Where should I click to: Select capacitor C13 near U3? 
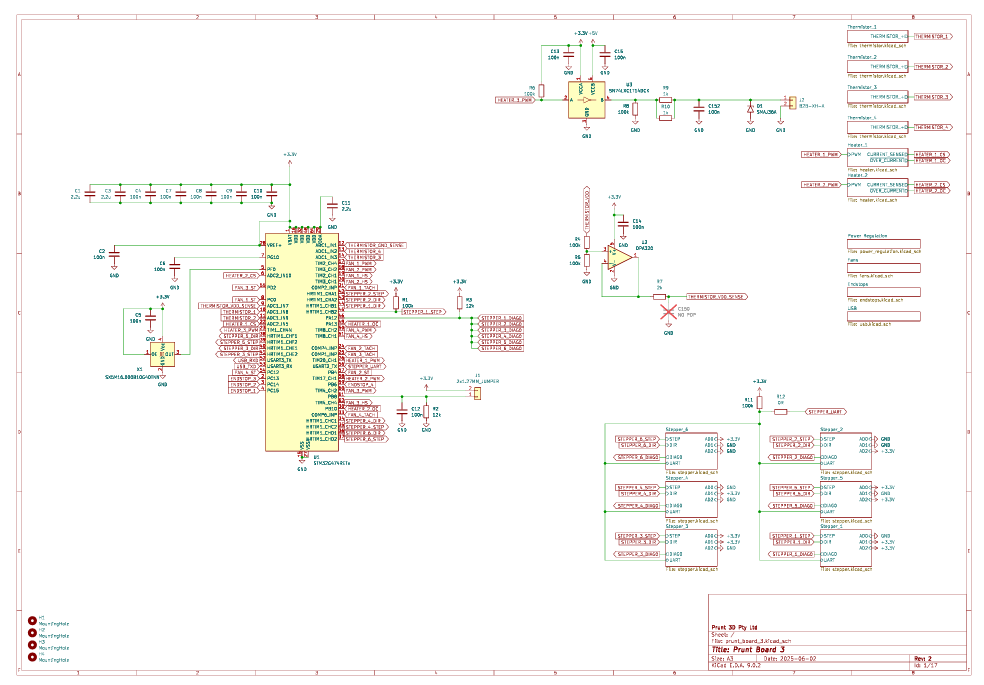pos(569,55)
